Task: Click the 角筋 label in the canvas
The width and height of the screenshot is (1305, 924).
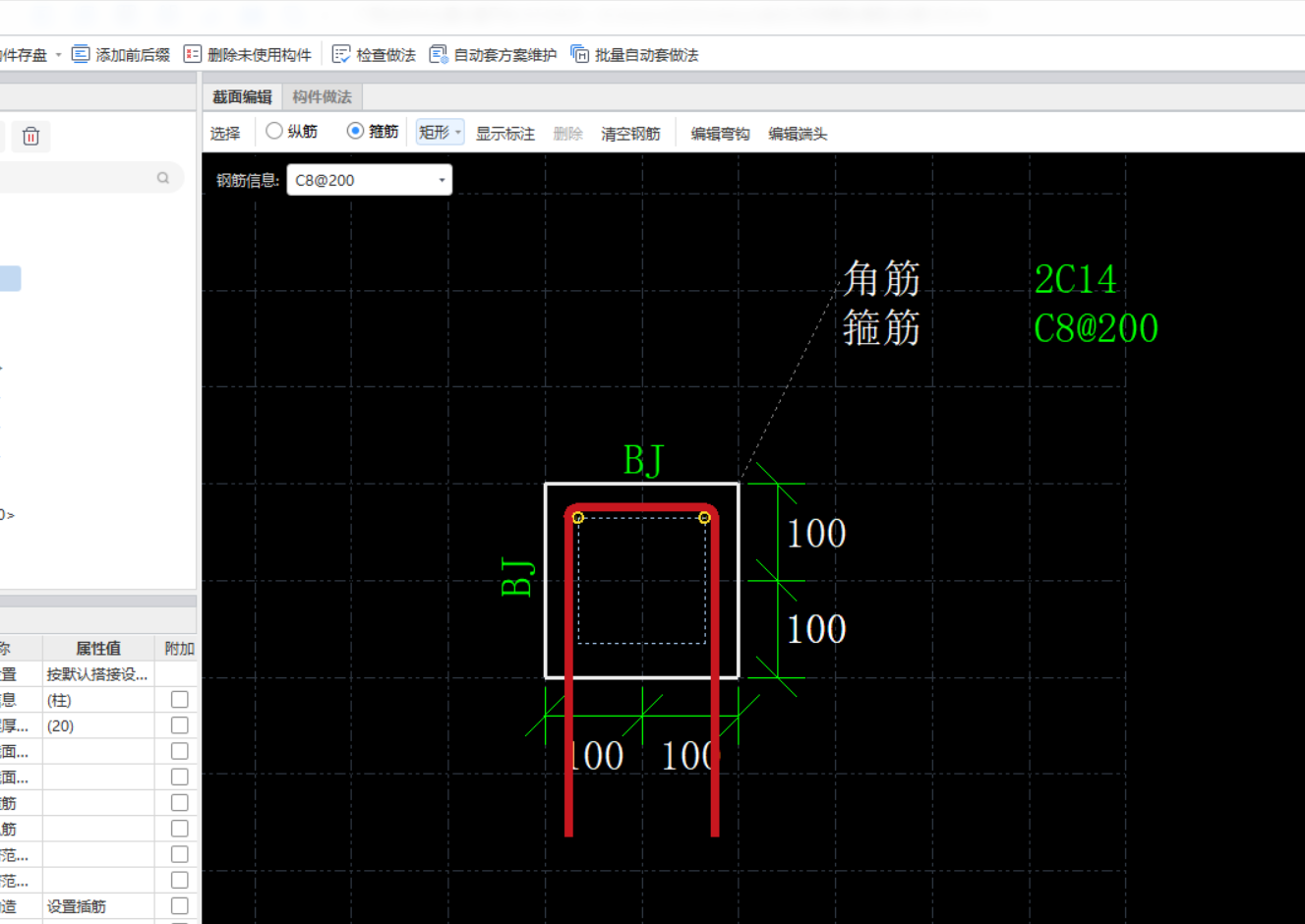Action: tap(881, 279)
